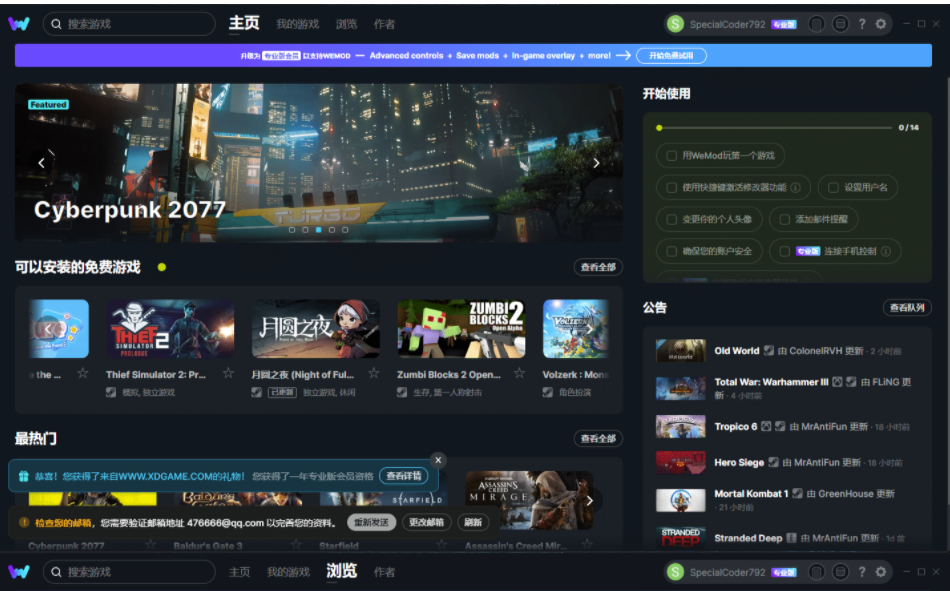Click the green S avatar in top header

[675, 24]
